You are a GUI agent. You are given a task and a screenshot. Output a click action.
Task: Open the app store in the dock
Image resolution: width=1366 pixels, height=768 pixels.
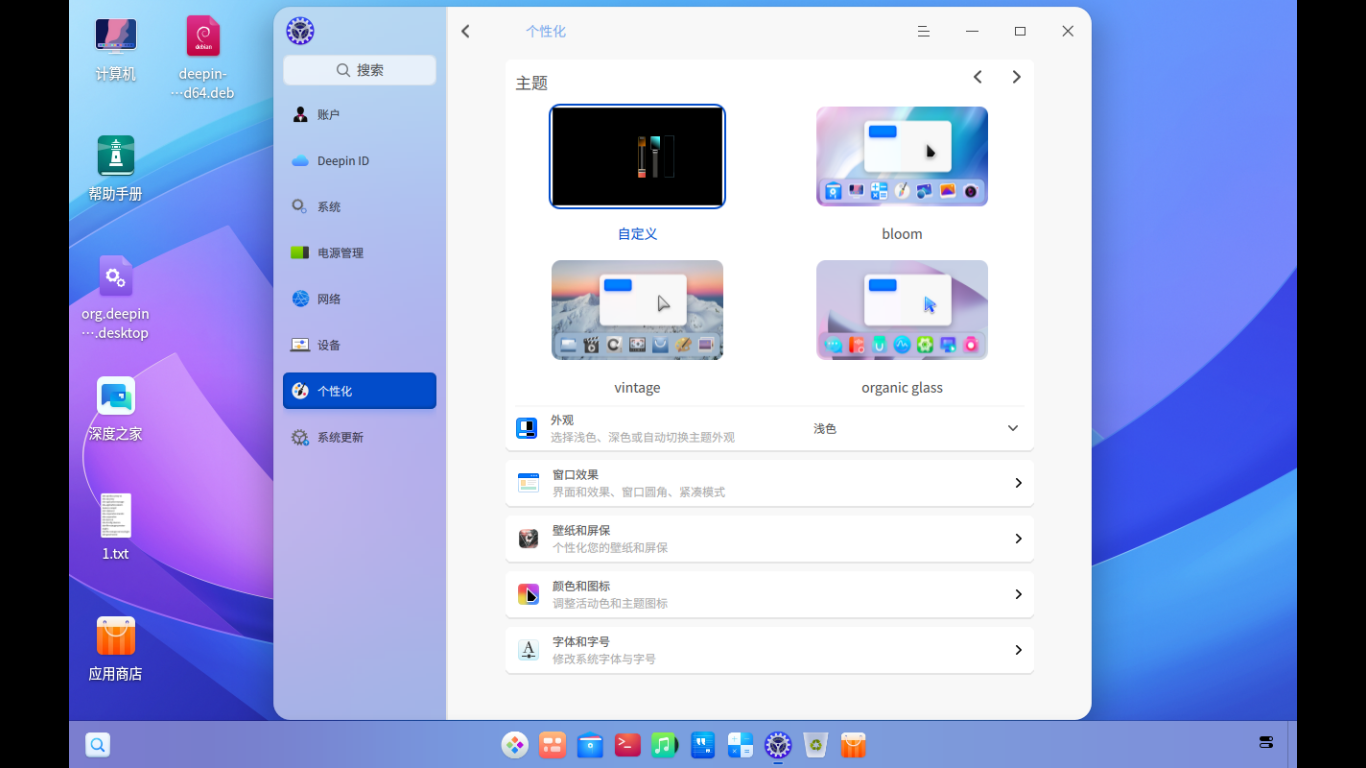coord(853,745)
